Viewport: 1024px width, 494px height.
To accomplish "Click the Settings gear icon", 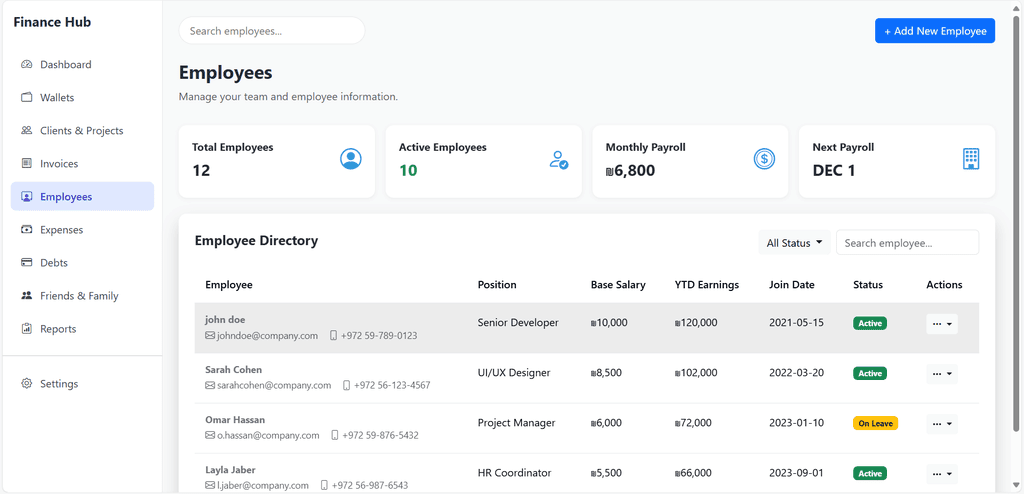I will (x=27, y=384).
